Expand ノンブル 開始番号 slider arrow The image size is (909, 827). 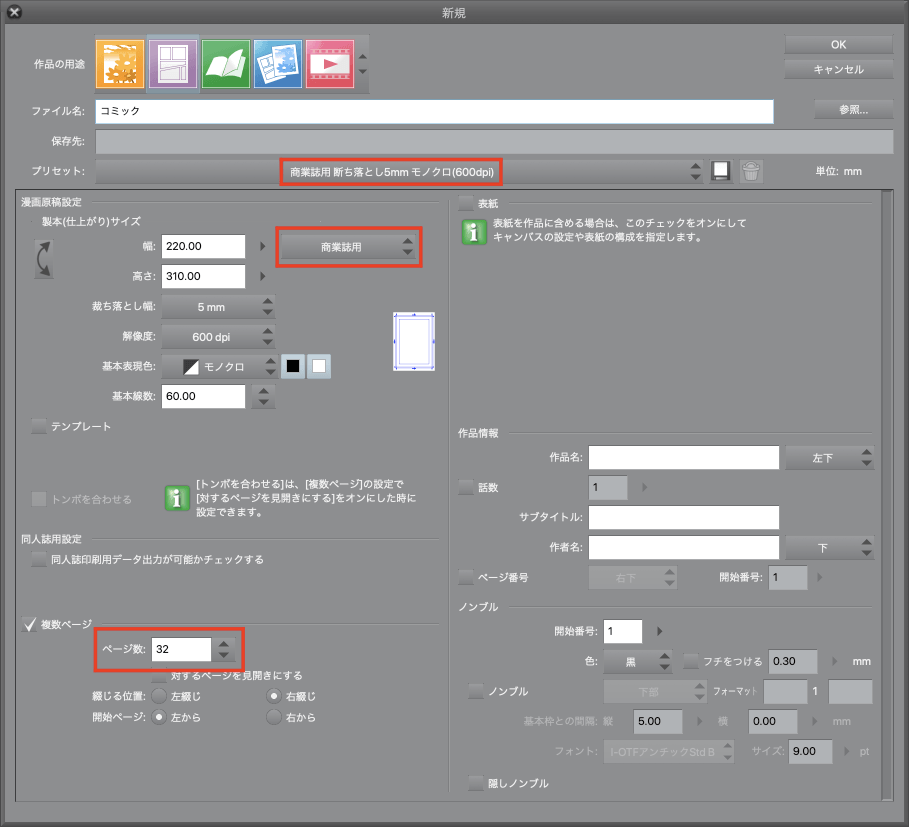(659, 631)
